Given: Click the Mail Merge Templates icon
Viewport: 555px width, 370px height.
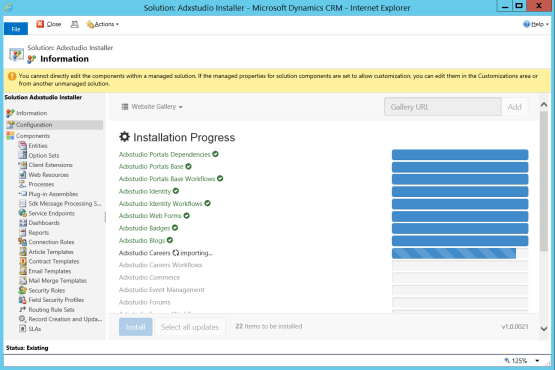Looking at the screenshot, I should 23,280.
